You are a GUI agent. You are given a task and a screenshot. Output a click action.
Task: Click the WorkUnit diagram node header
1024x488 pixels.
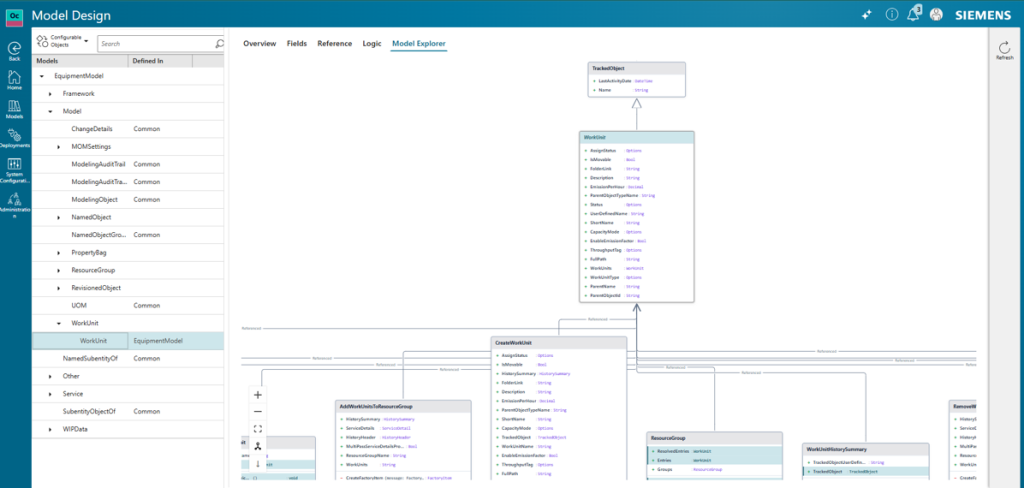(637, 137)
